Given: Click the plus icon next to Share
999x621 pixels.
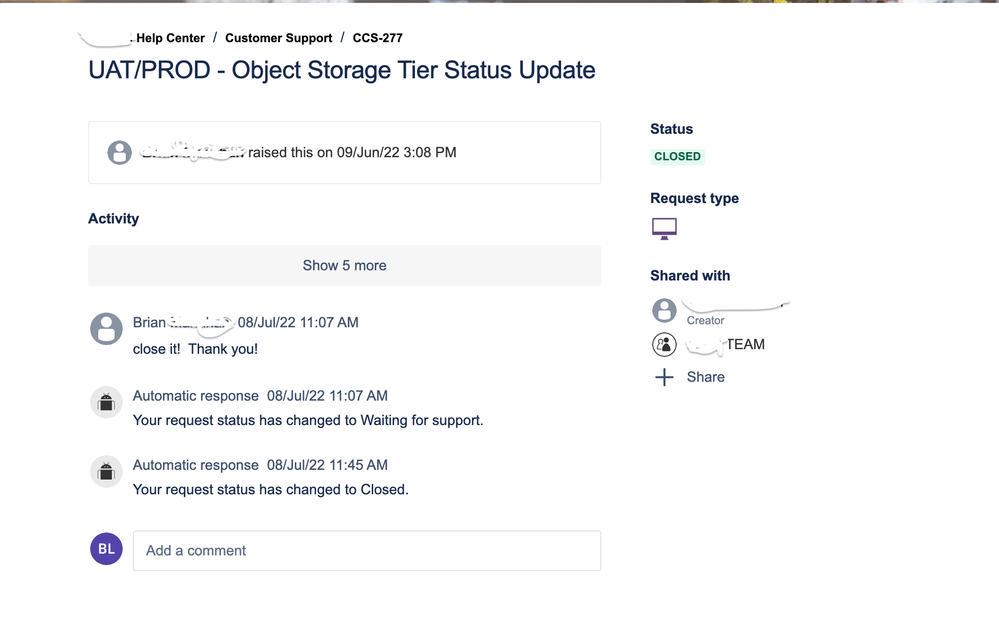Looking at the screenshot, I should click(x=664, y=377).
